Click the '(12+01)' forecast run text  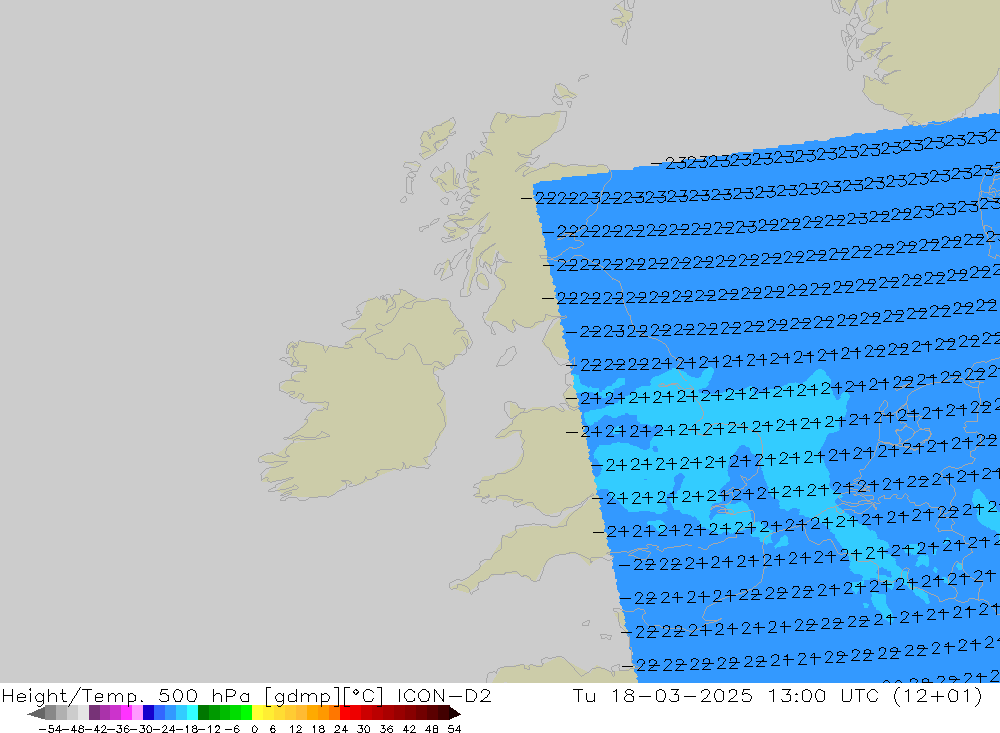click(x=938, y=695)
